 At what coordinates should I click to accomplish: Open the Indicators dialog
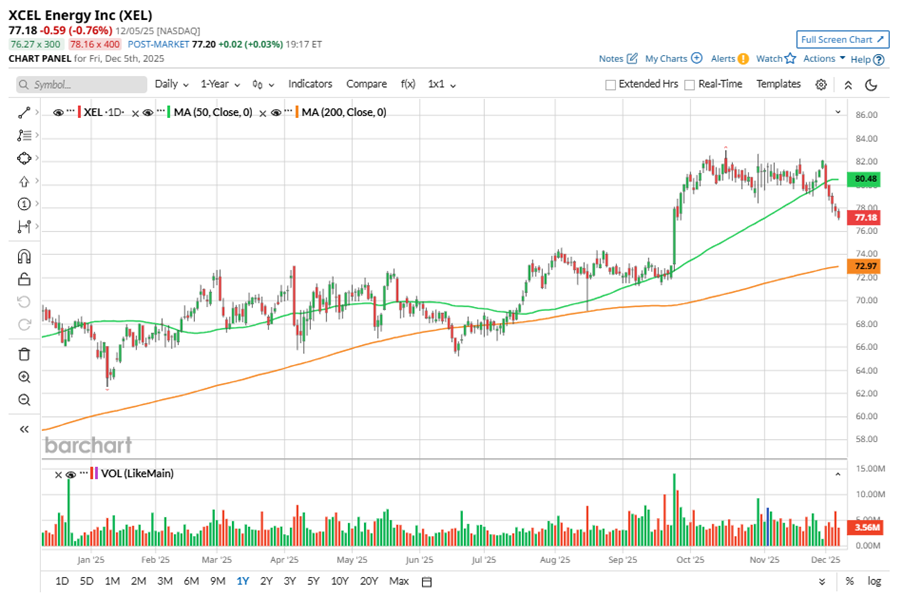click(x=310, y=84)
